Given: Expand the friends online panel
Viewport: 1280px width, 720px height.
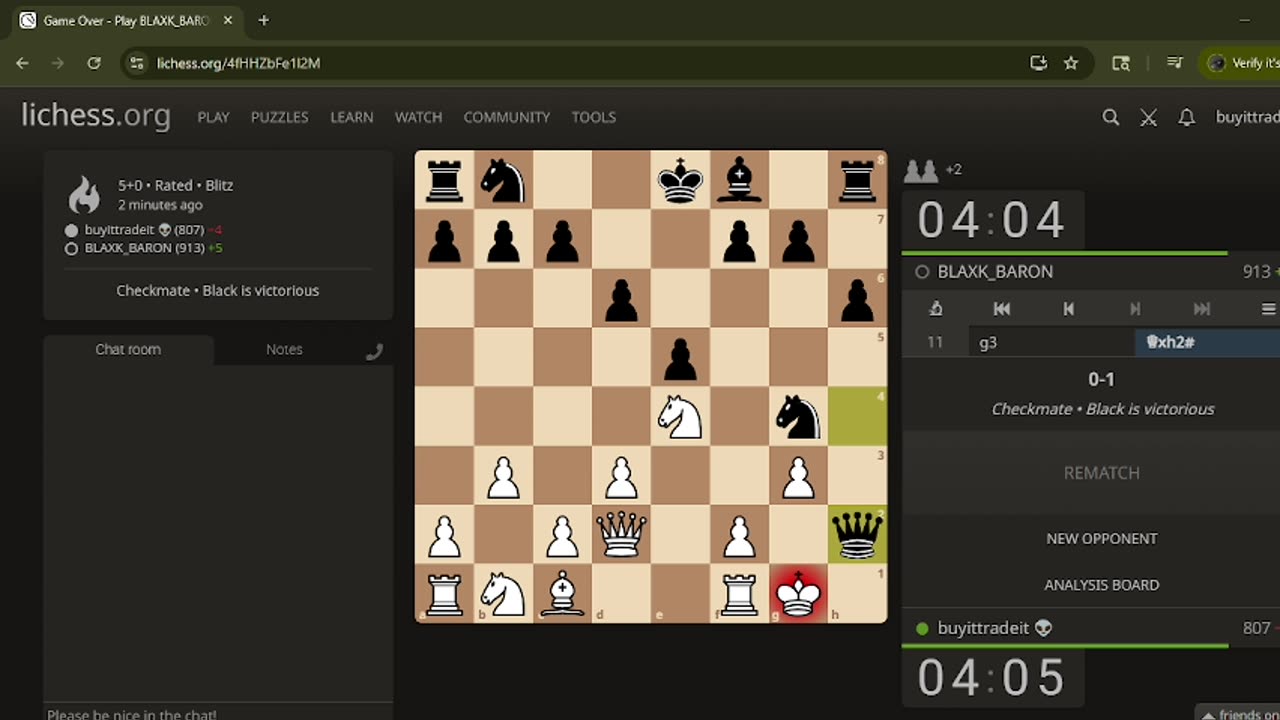Looking at the screenshot, I should (1238, 714).
